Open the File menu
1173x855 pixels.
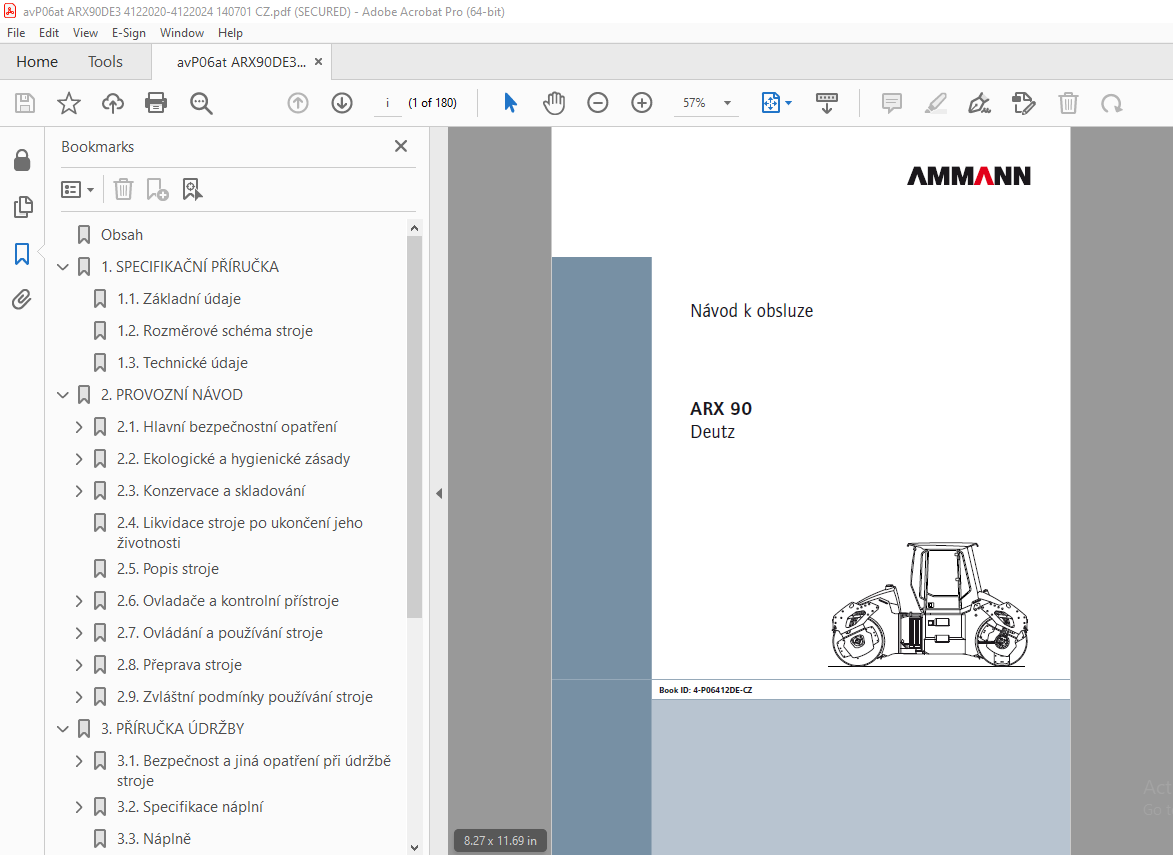(16, 33)
